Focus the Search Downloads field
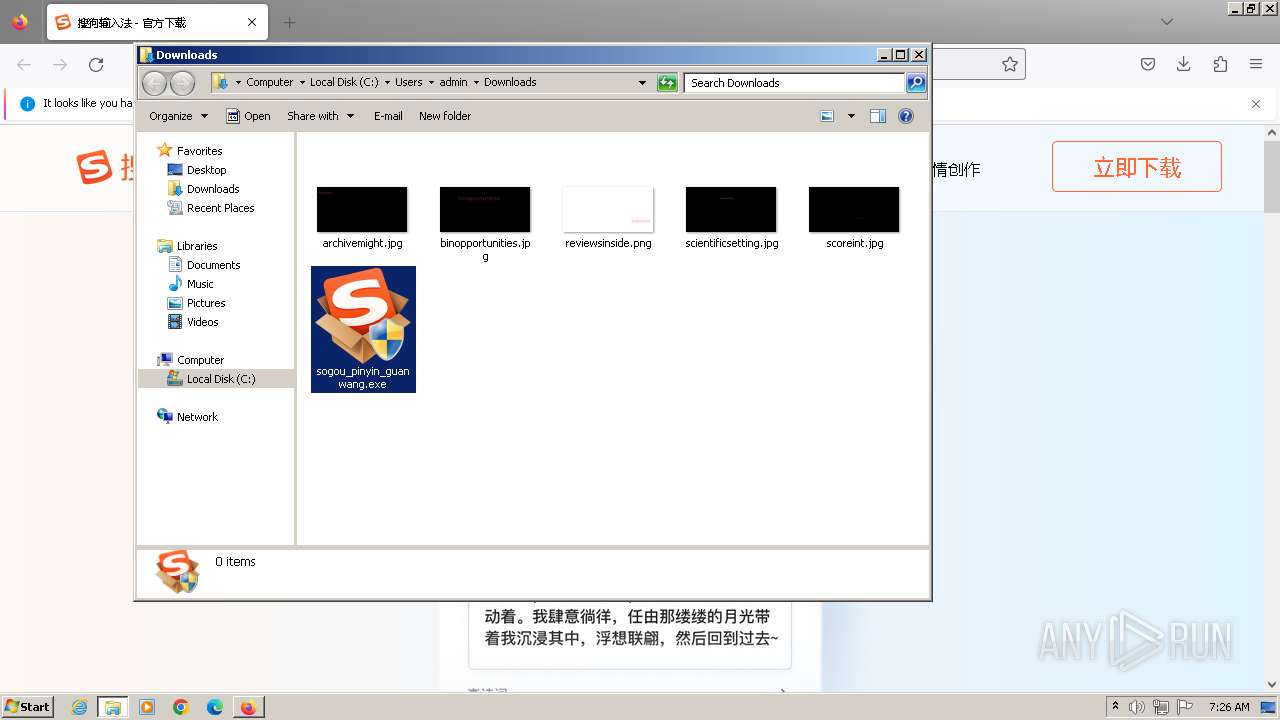Image resolution: width=1280 pixels, height=720 pixels. coord(795,83)
